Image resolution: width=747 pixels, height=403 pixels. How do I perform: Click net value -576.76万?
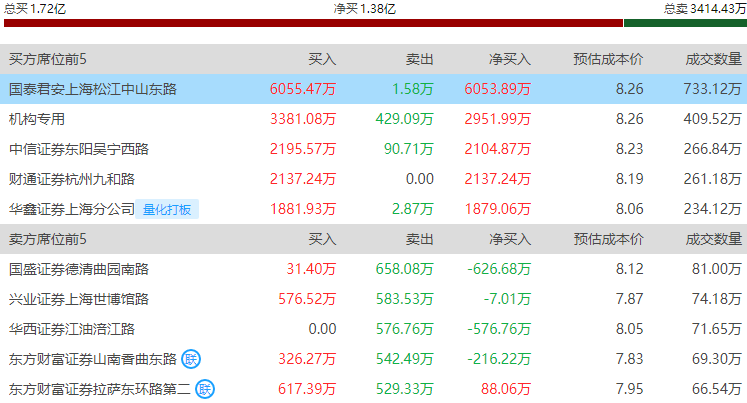[x=499, y=329]
